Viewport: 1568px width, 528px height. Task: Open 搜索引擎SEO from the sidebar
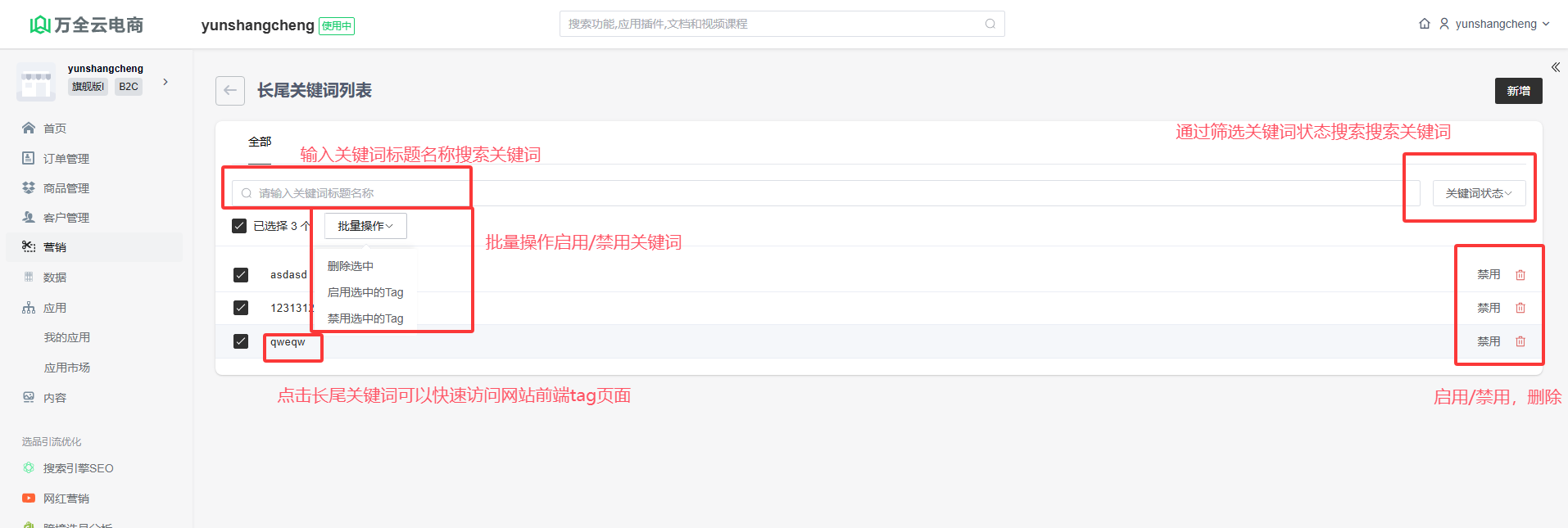tap(78, 468)
